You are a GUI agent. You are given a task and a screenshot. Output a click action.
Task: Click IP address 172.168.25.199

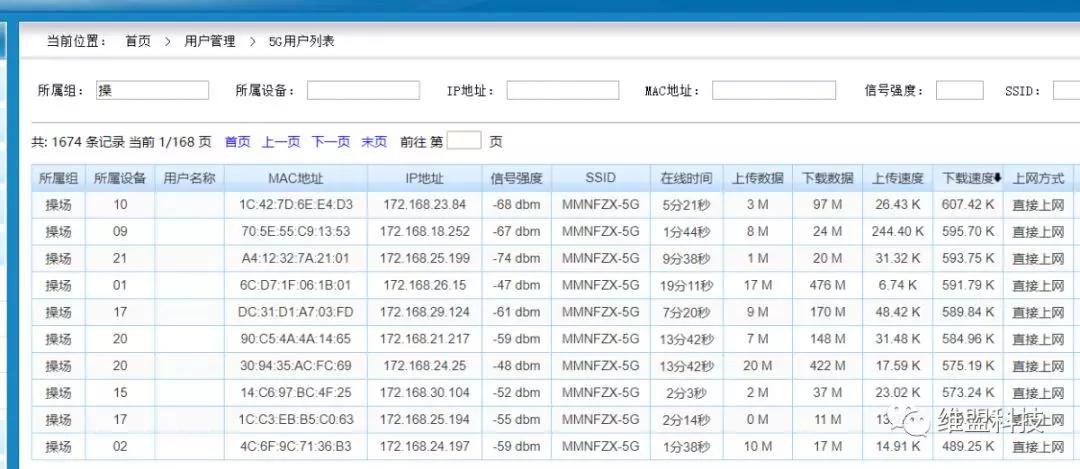424,258
